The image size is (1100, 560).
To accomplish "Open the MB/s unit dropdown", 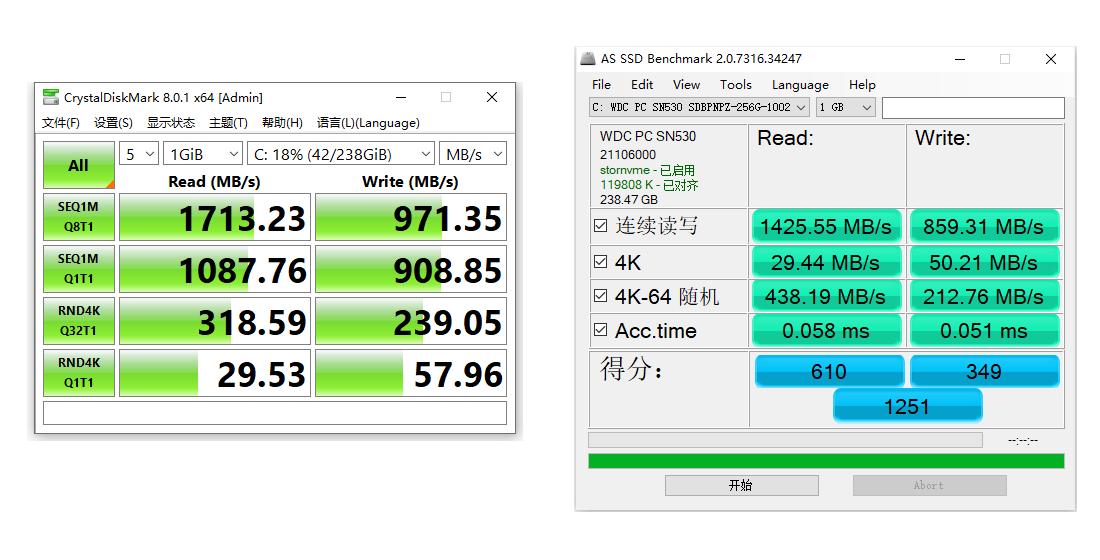I will click(x=473, y=154).
